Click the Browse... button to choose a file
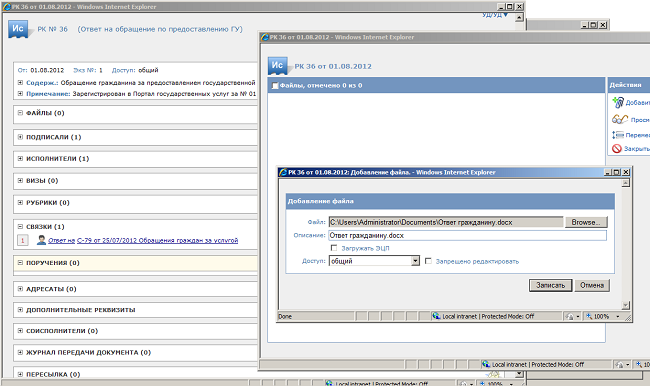The height and width of the screenshot is (386, 650). (586, 222)
